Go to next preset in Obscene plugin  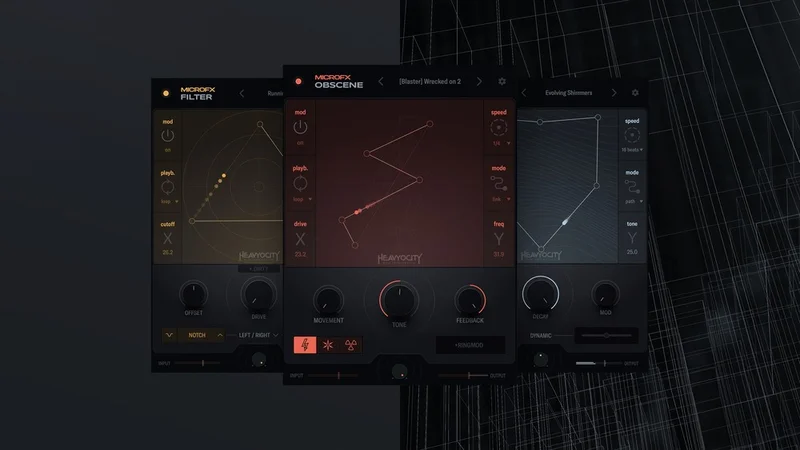(x=479, y=81)
